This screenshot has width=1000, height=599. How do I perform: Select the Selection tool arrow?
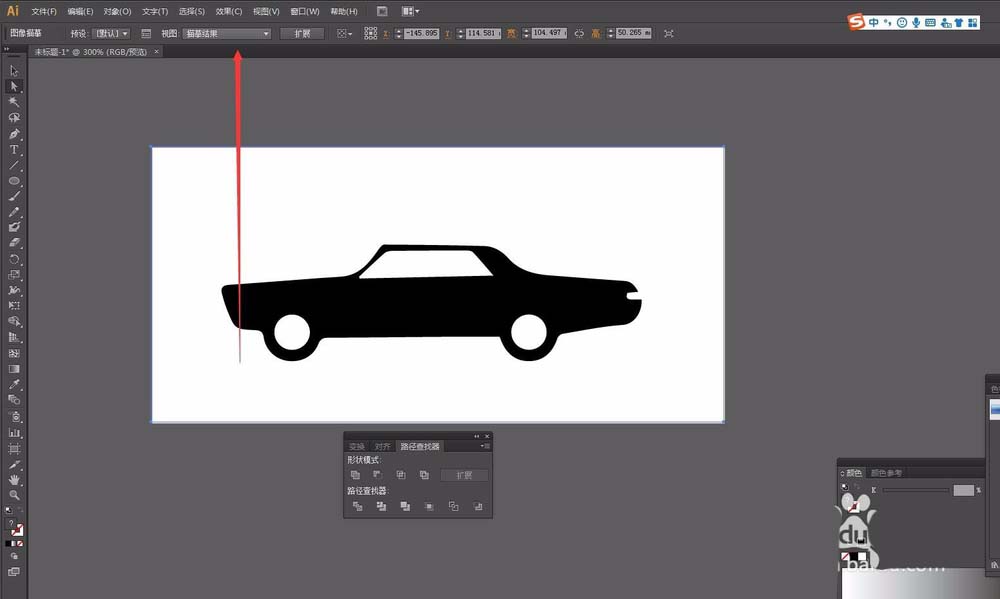coord(14,71)
